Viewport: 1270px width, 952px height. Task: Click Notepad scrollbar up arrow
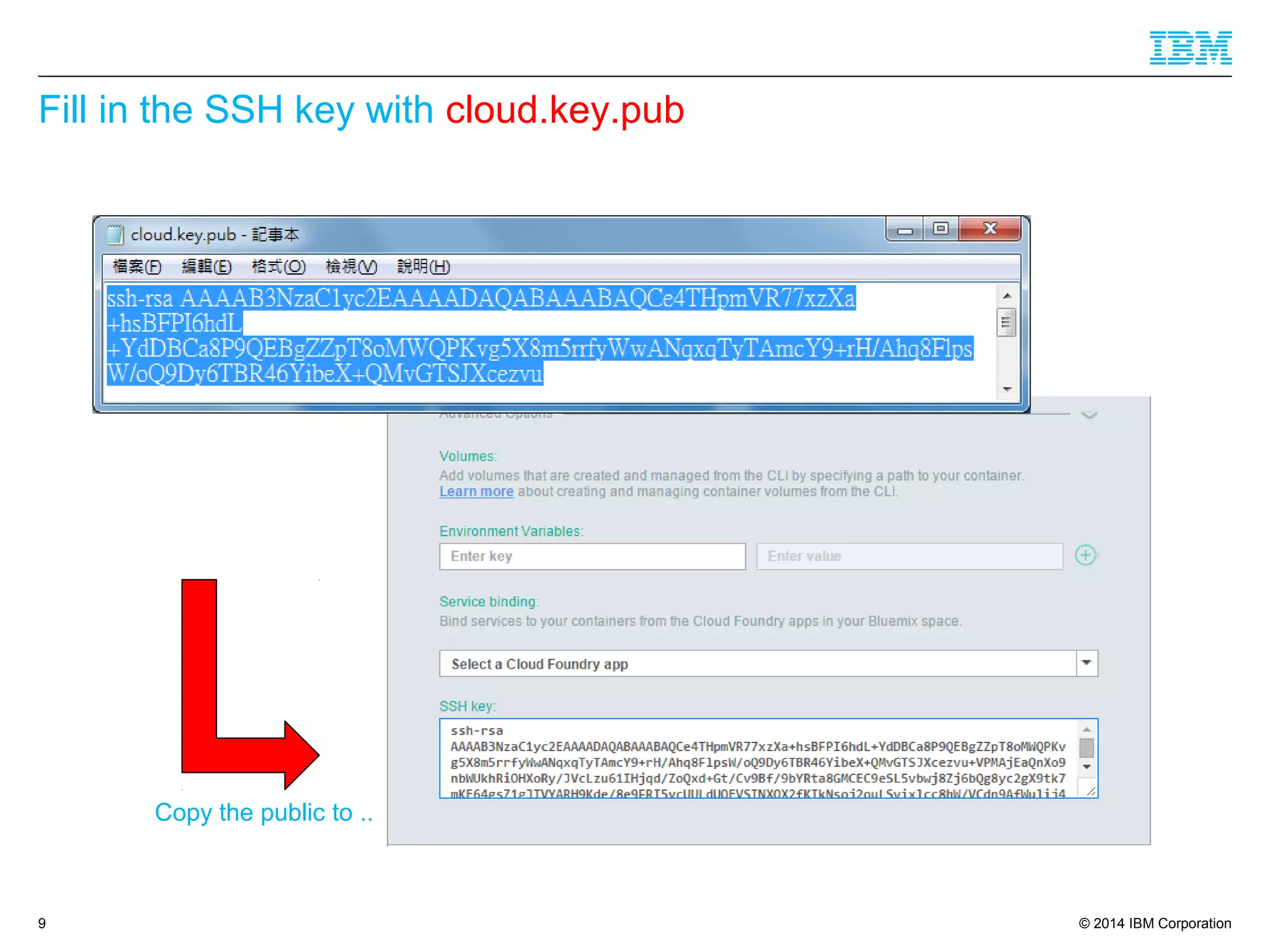(x=1007, y=296)
